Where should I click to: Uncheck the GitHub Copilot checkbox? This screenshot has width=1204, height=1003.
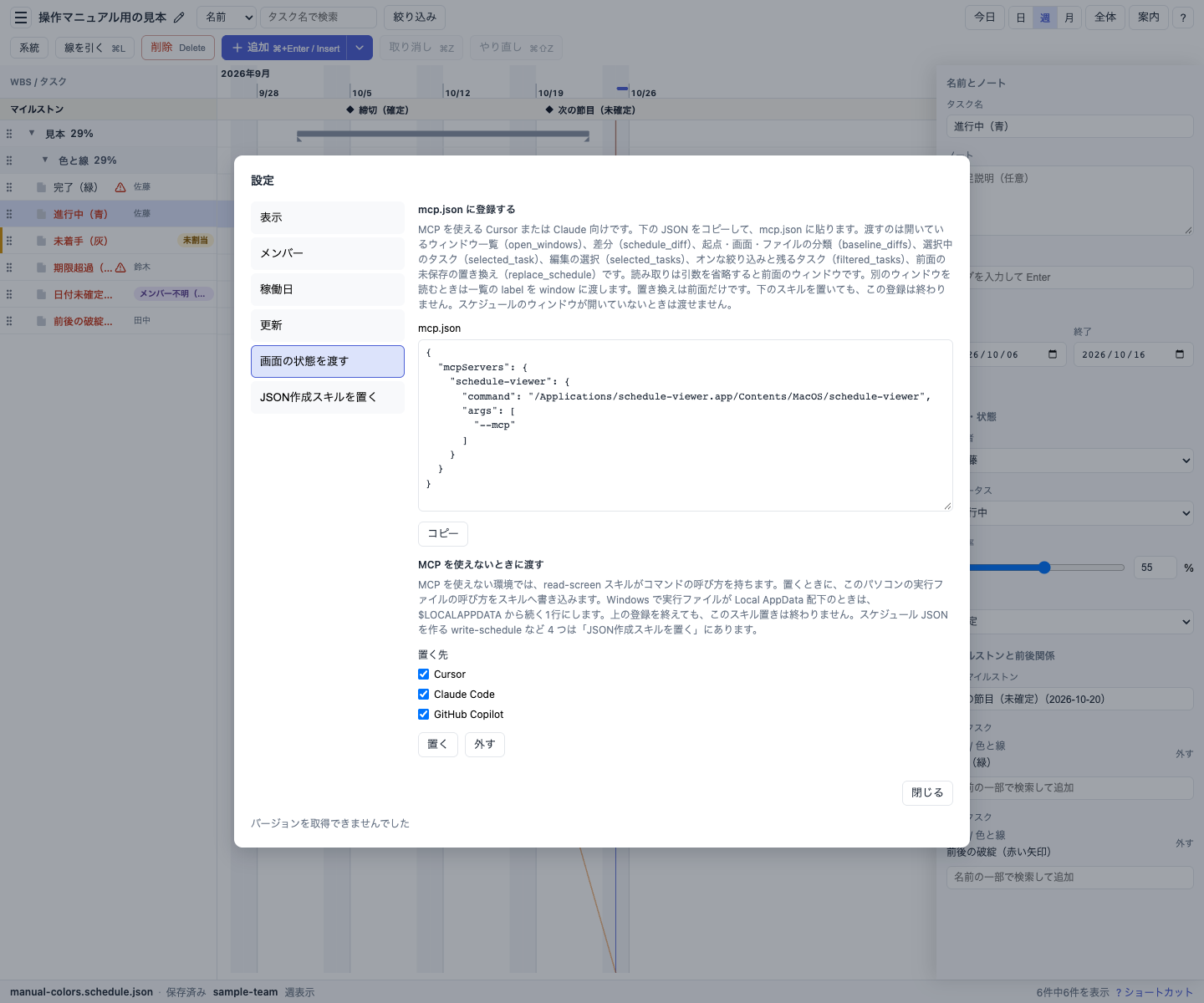pyautogui.click(x=424, y=714)
